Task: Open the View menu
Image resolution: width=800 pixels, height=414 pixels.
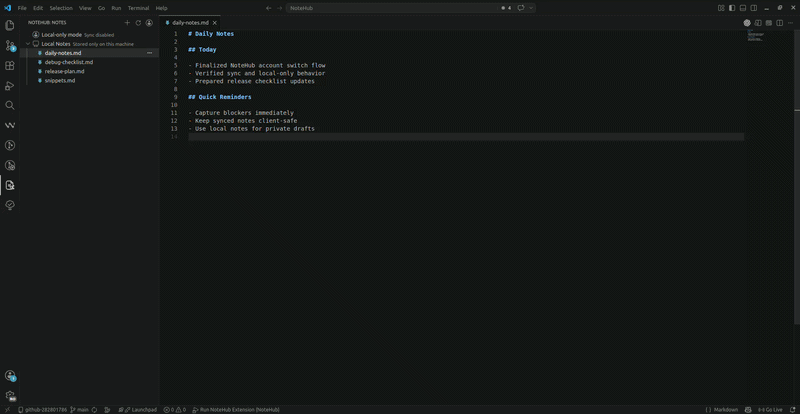Action: (85, 8)
